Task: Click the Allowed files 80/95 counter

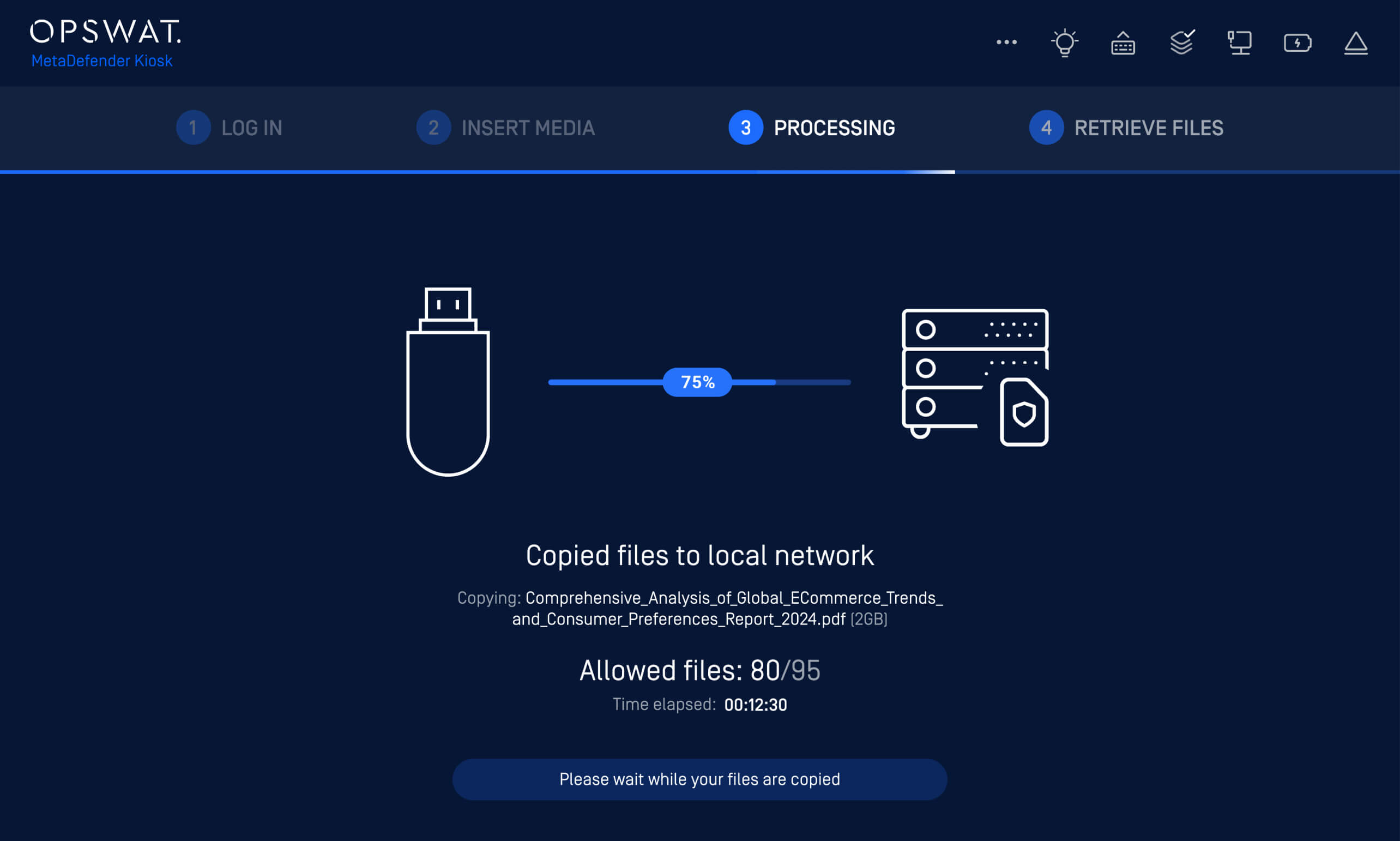Action: (x=699, y=670)
